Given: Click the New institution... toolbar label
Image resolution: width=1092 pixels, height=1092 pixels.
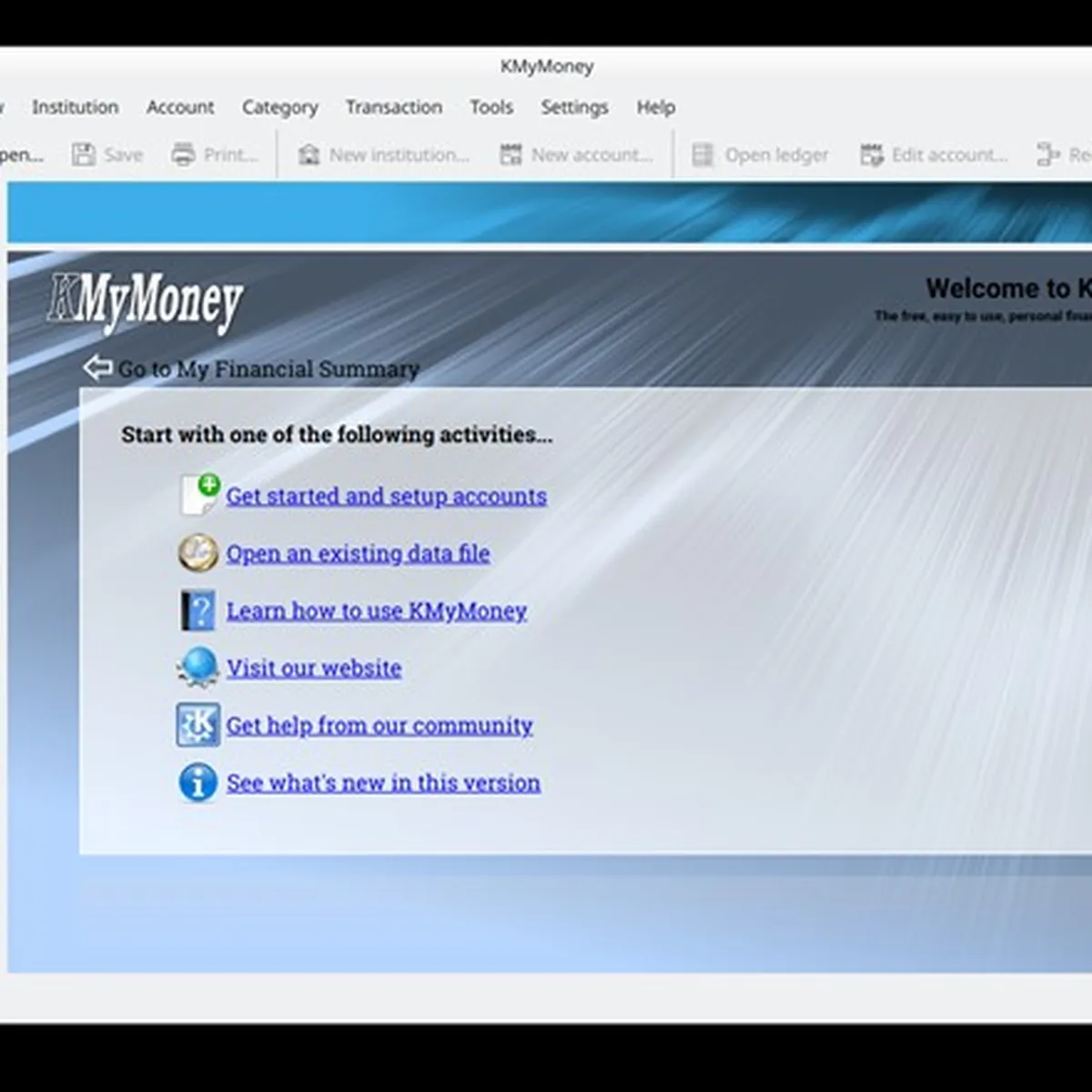Looking at the screenshot, I should (x=399, y=155).
